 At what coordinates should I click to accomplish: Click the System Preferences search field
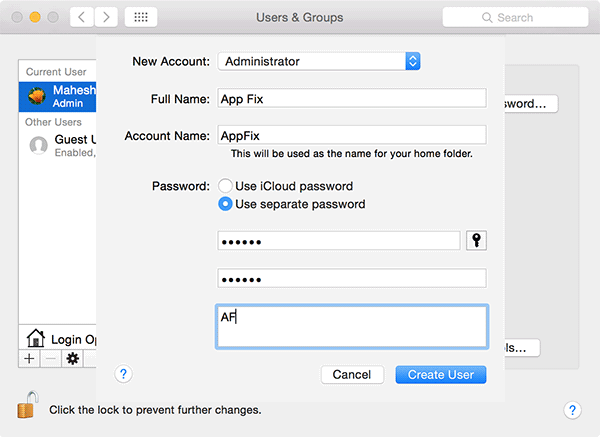[x=514, y=18]
